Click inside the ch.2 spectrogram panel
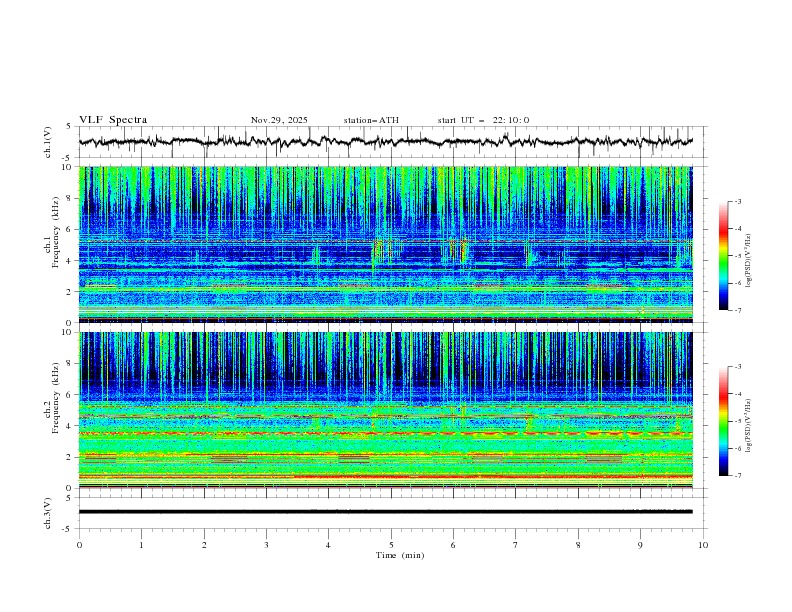Screen dimensions: 792x612 386,410
